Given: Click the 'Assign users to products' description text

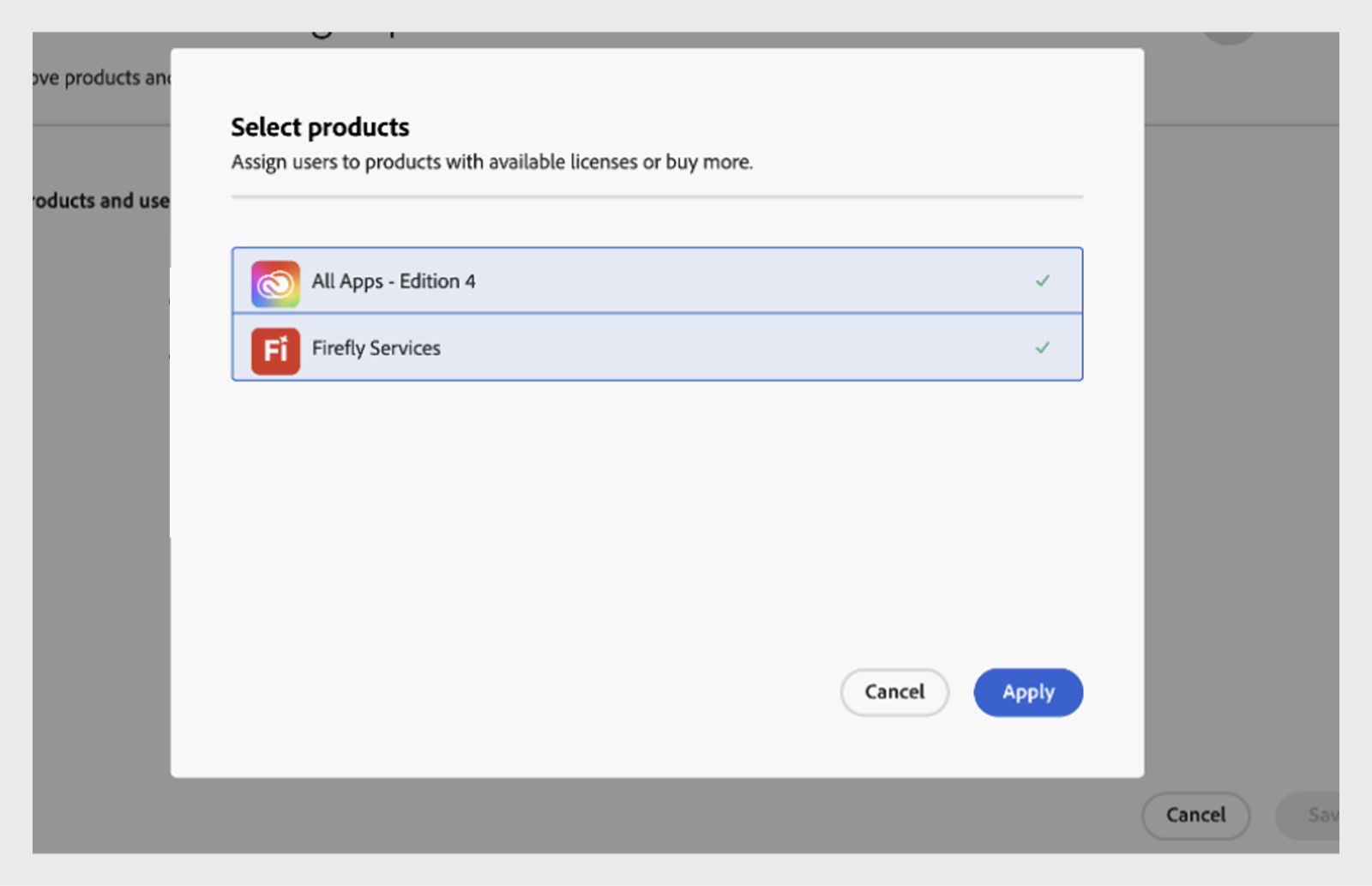Looking at the screenshot, I should [x=491, y=162].
